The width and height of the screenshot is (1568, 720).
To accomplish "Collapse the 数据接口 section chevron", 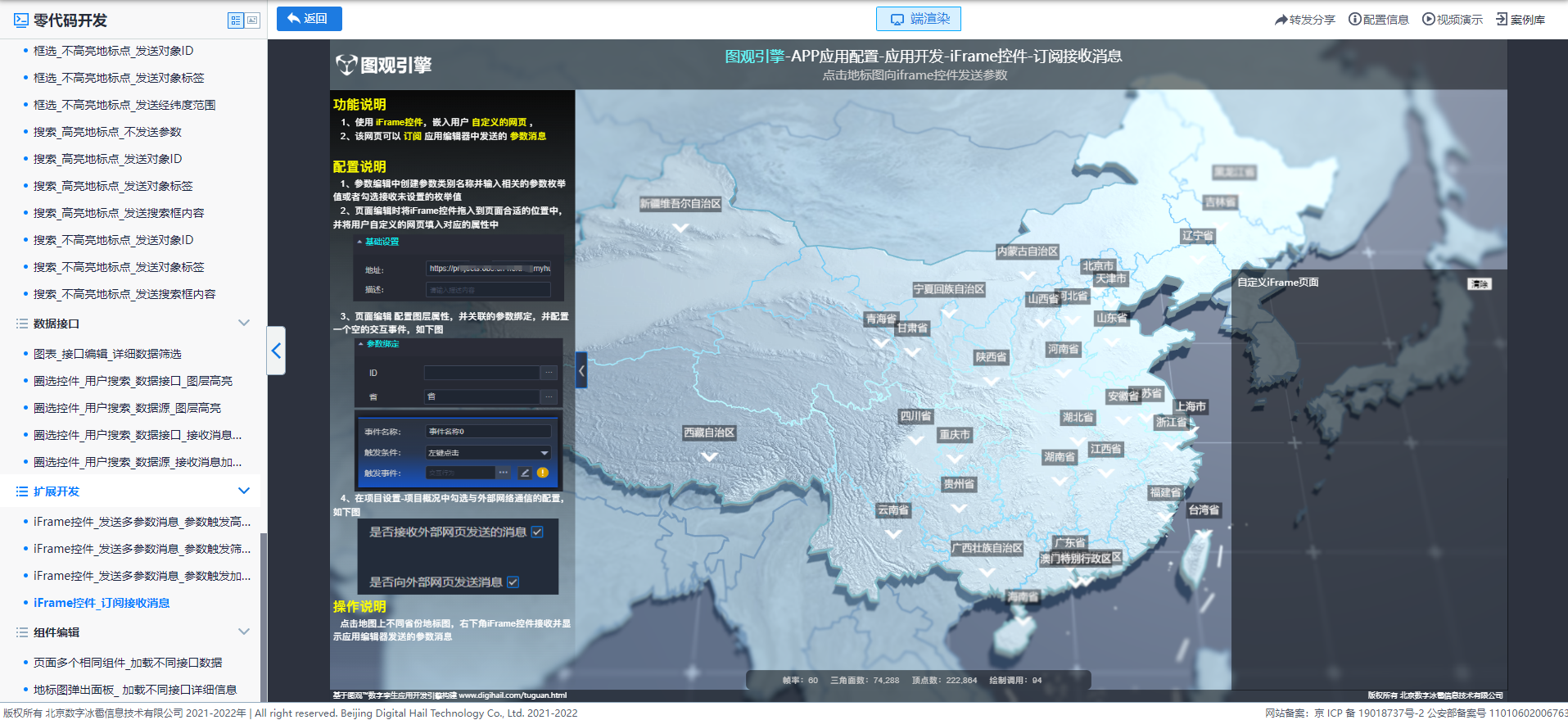I will point(244,323).
